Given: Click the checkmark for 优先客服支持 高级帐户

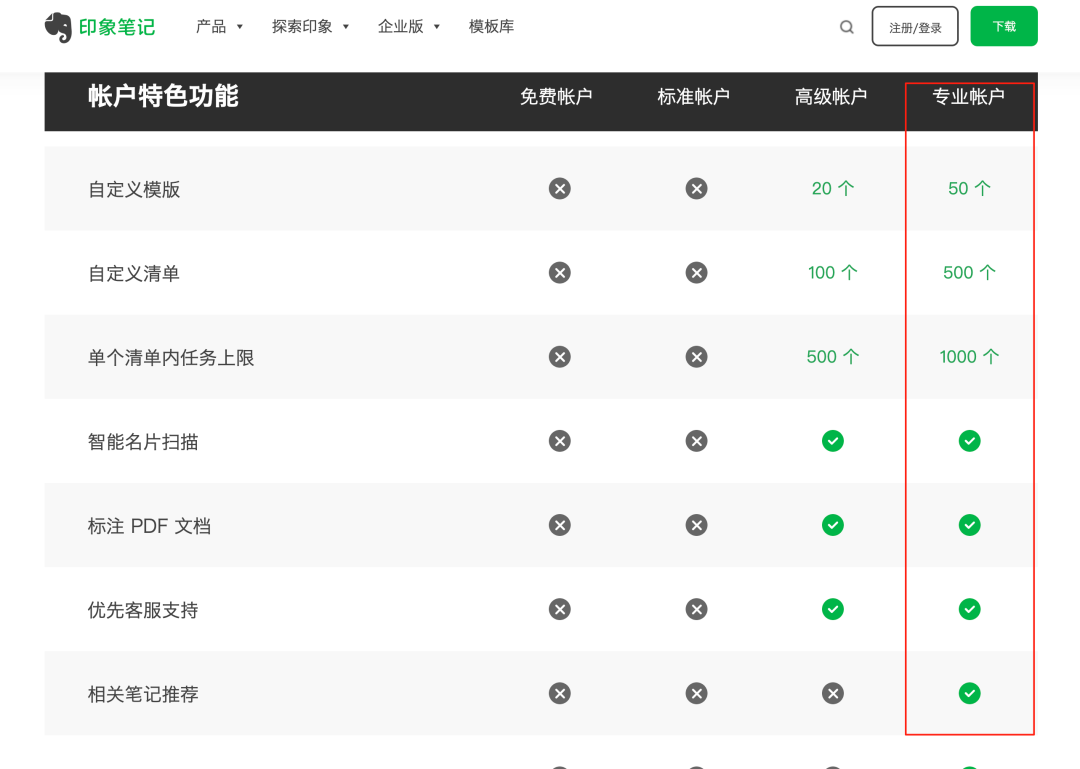Looking at the screenshot, I should pos(833,609).
